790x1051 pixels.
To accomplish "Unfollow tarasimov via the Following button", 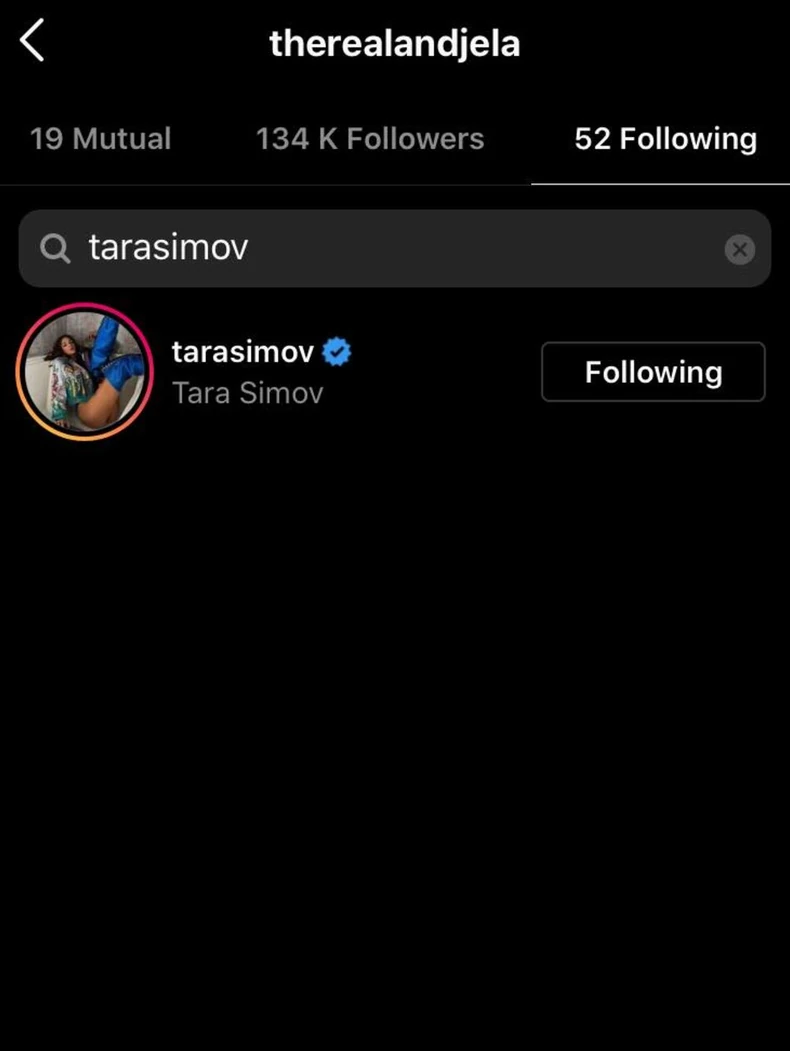I will tap(653, 372).
